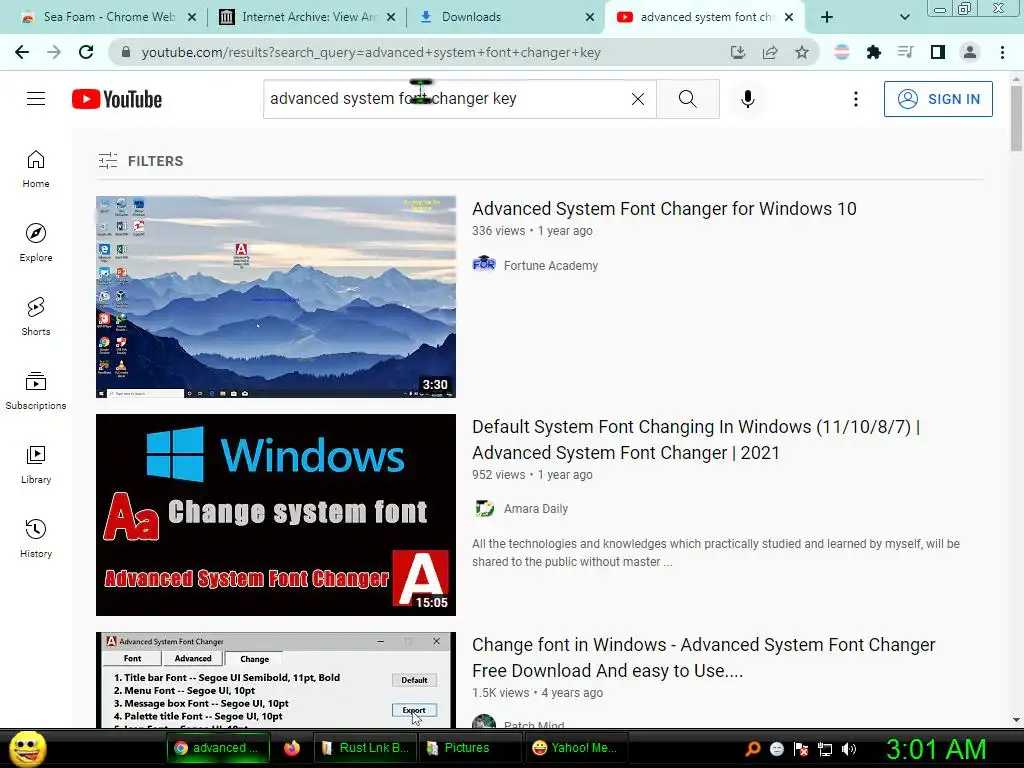The width and height of the screenshot is (1024, 768).
Task: Open Shorts in the sidebar
Action: [x=36, y=317]
